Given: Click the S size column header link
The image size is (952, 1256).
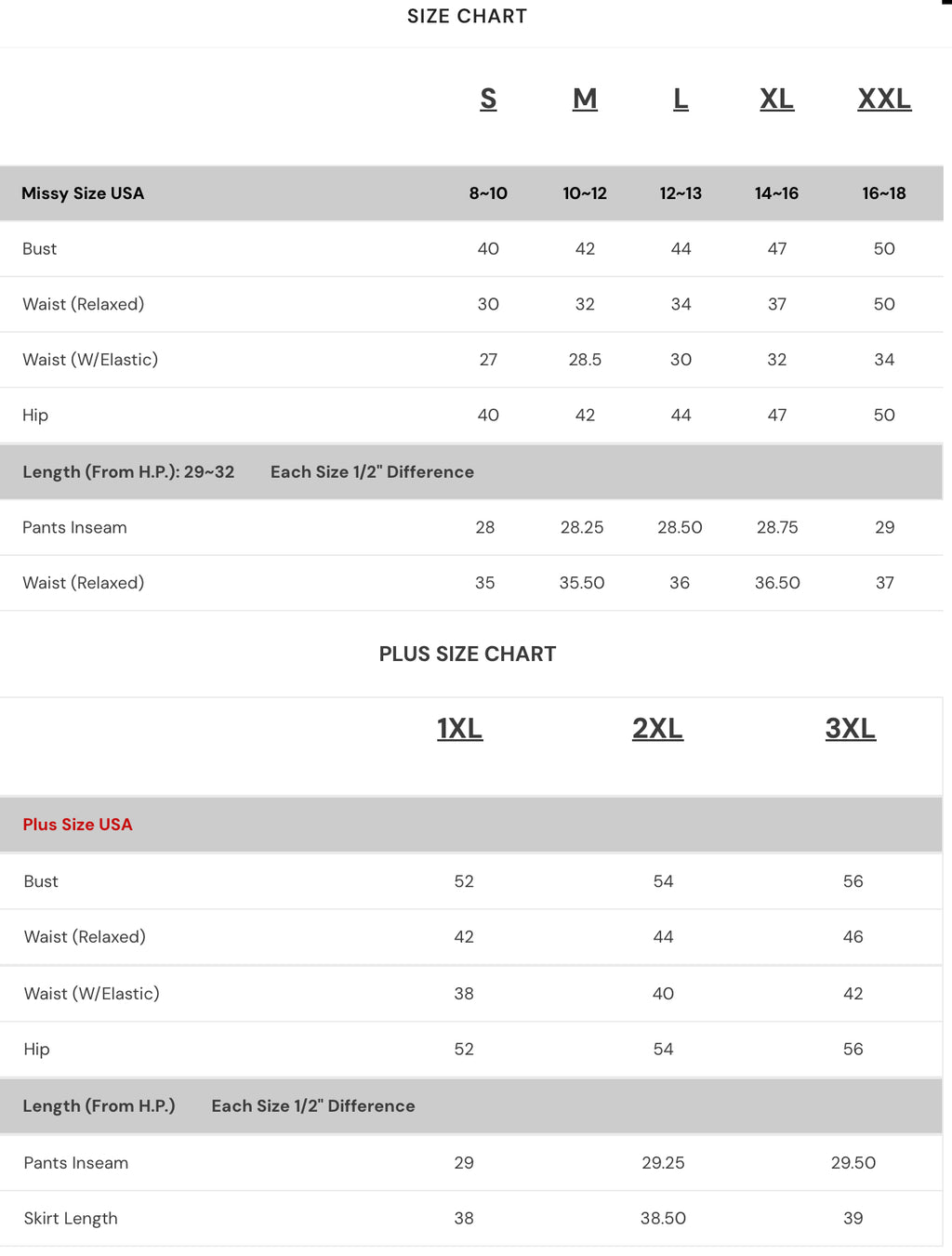Looking at the screenshot, I should pyautogui.click(x=488, y=99).
